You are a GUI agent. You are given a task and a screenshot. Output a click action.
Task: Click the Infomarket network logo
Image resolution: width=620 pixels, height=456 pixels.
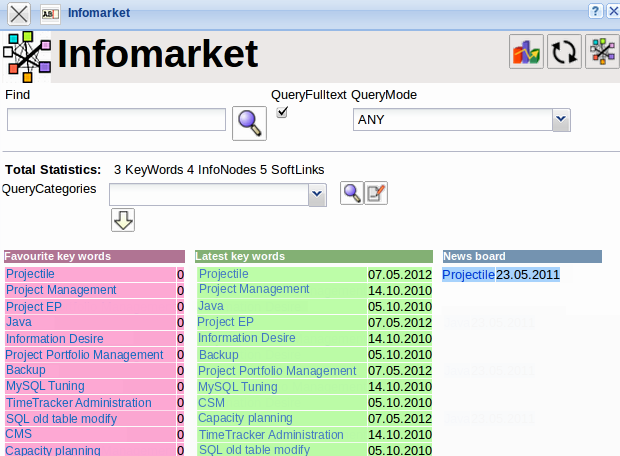[x=27, y=56]
